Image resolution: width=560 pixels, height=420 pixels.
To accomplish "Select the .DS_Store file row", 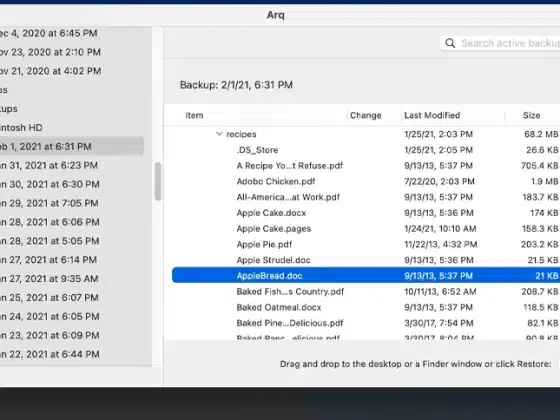I will [x=366, y=150].
